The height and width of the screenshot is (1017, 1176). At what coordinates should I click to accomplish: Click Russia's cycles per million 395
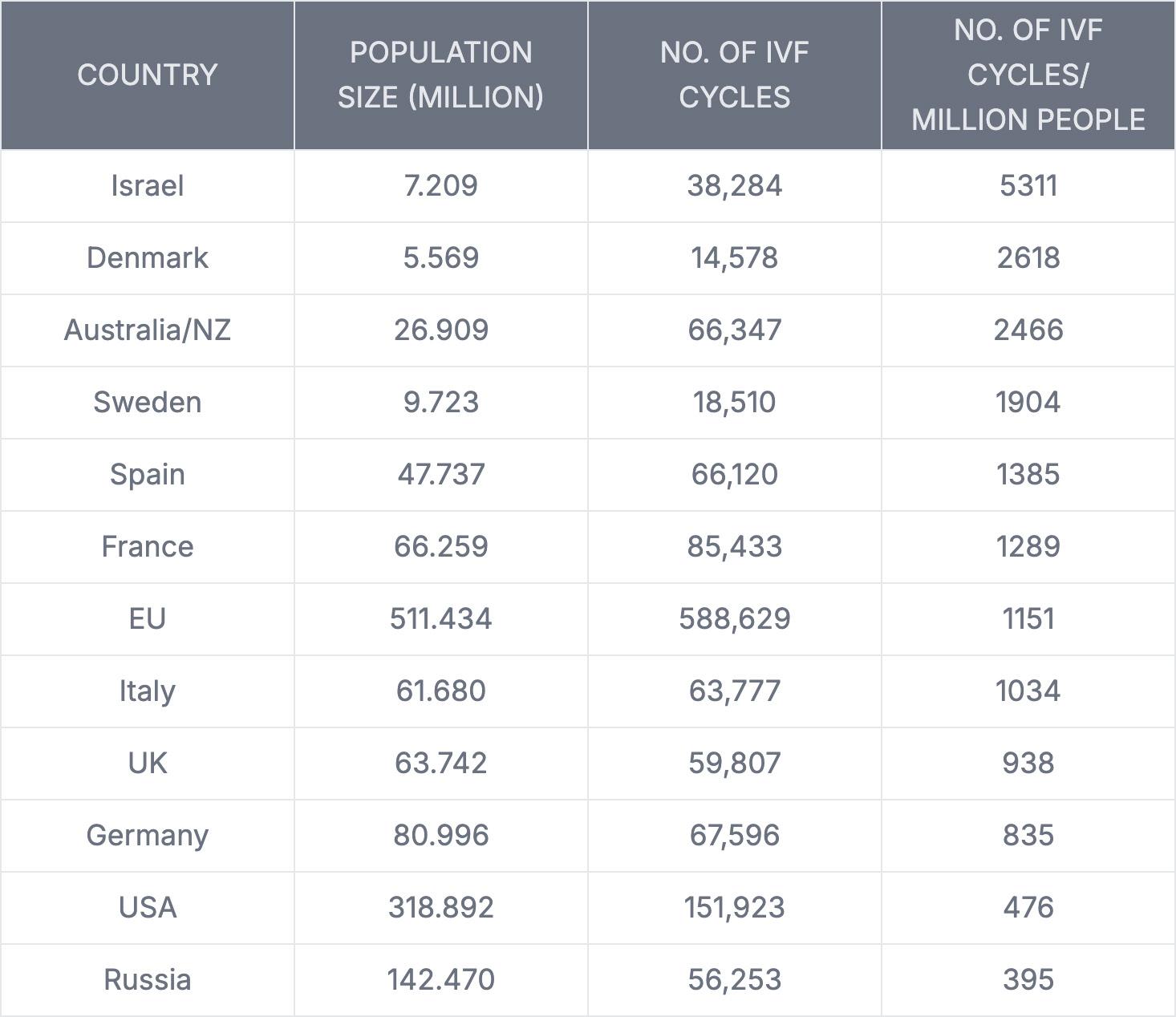[x=1028, y=980]
